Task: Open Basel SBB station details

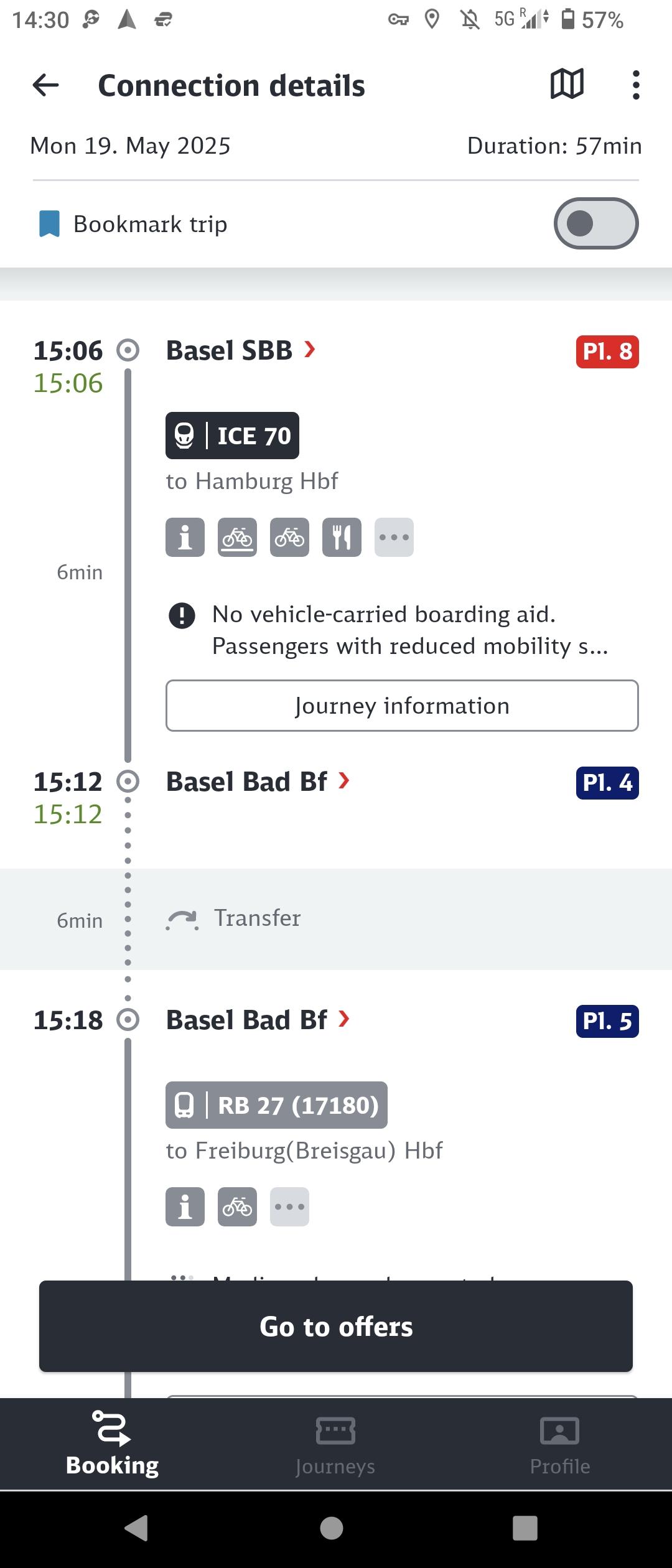Action: click(x=241, y=350)
